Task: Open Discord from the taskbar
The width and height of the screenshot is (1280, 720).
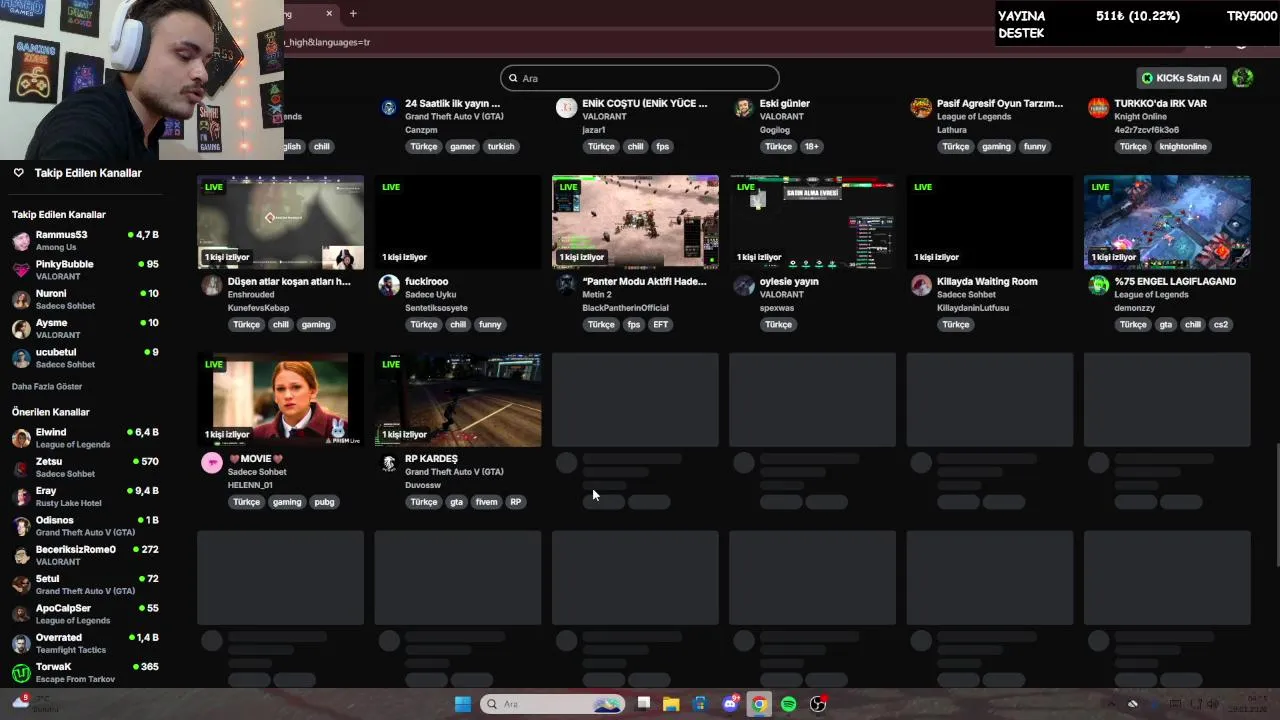Action: pos(730,704)
